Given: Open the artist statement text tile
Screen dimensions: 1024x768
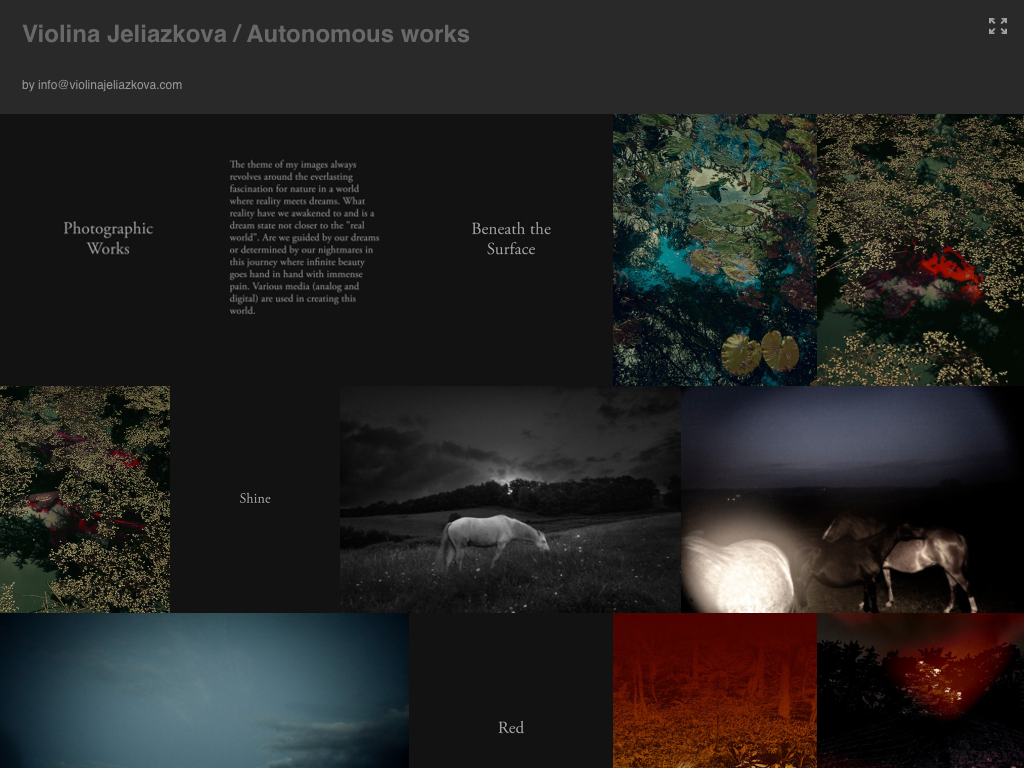Looking at the screenshot, I should [x=304, y=238].
